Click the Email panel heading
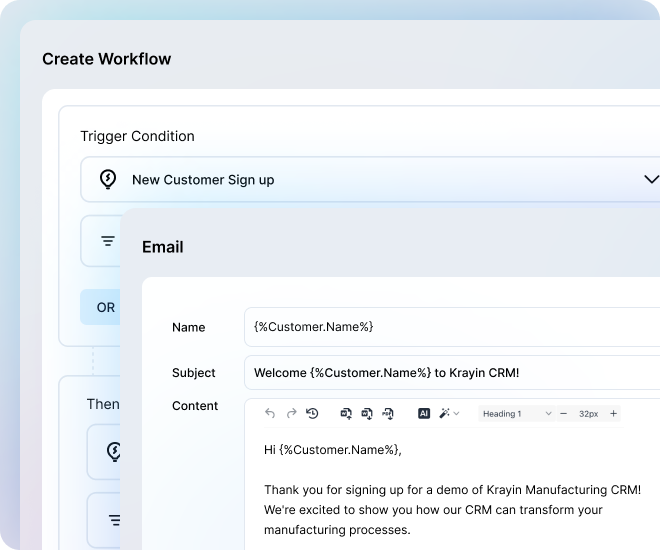This screenshot has width=660, height=550. [x=163, y=247]
